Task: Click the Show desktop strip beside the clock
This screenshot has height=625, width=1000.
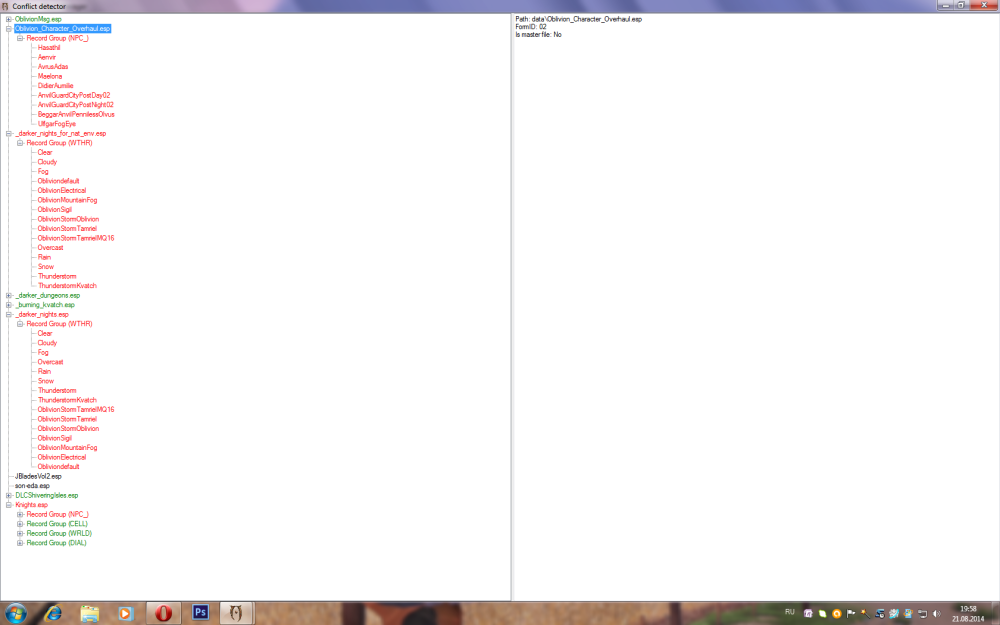Action: [x=996, y=614]
